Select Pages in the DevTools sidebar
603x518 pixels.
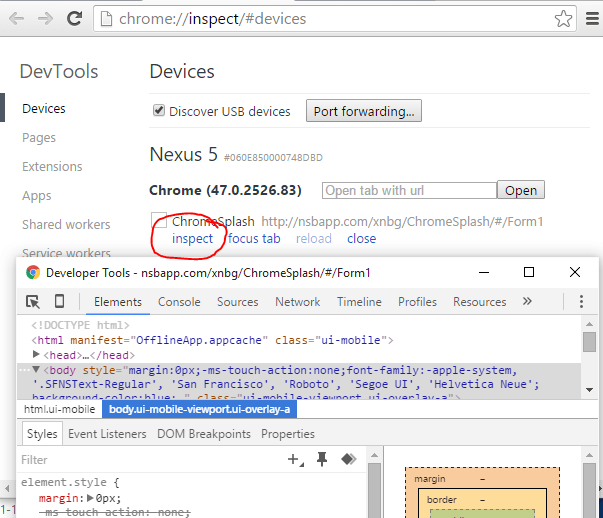tap(39, 138)
